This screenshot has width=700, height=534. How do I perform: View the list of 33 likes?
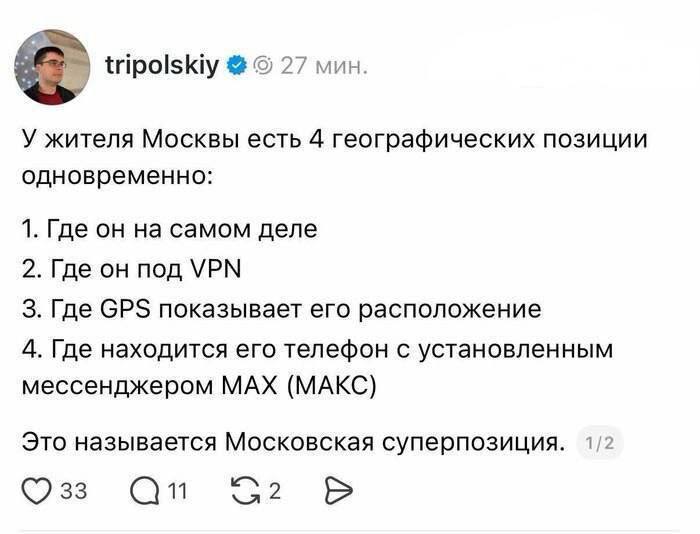(x=73, y=491)
